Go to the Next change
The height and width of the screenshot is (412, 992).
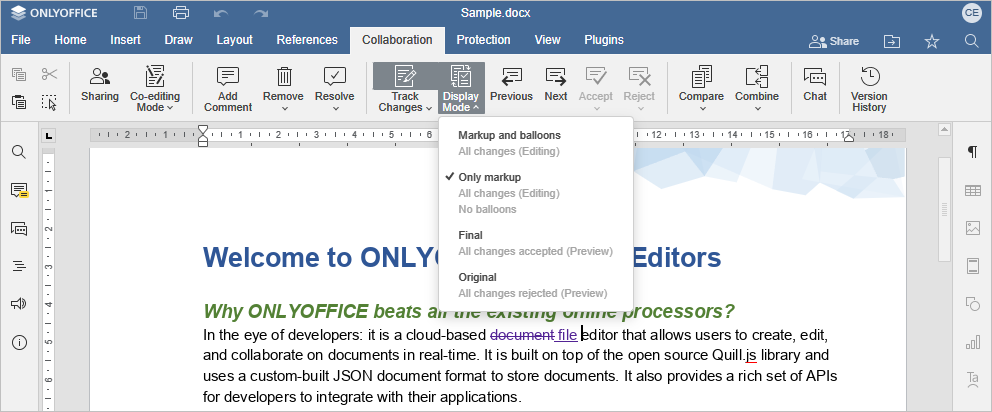(555, 84)
